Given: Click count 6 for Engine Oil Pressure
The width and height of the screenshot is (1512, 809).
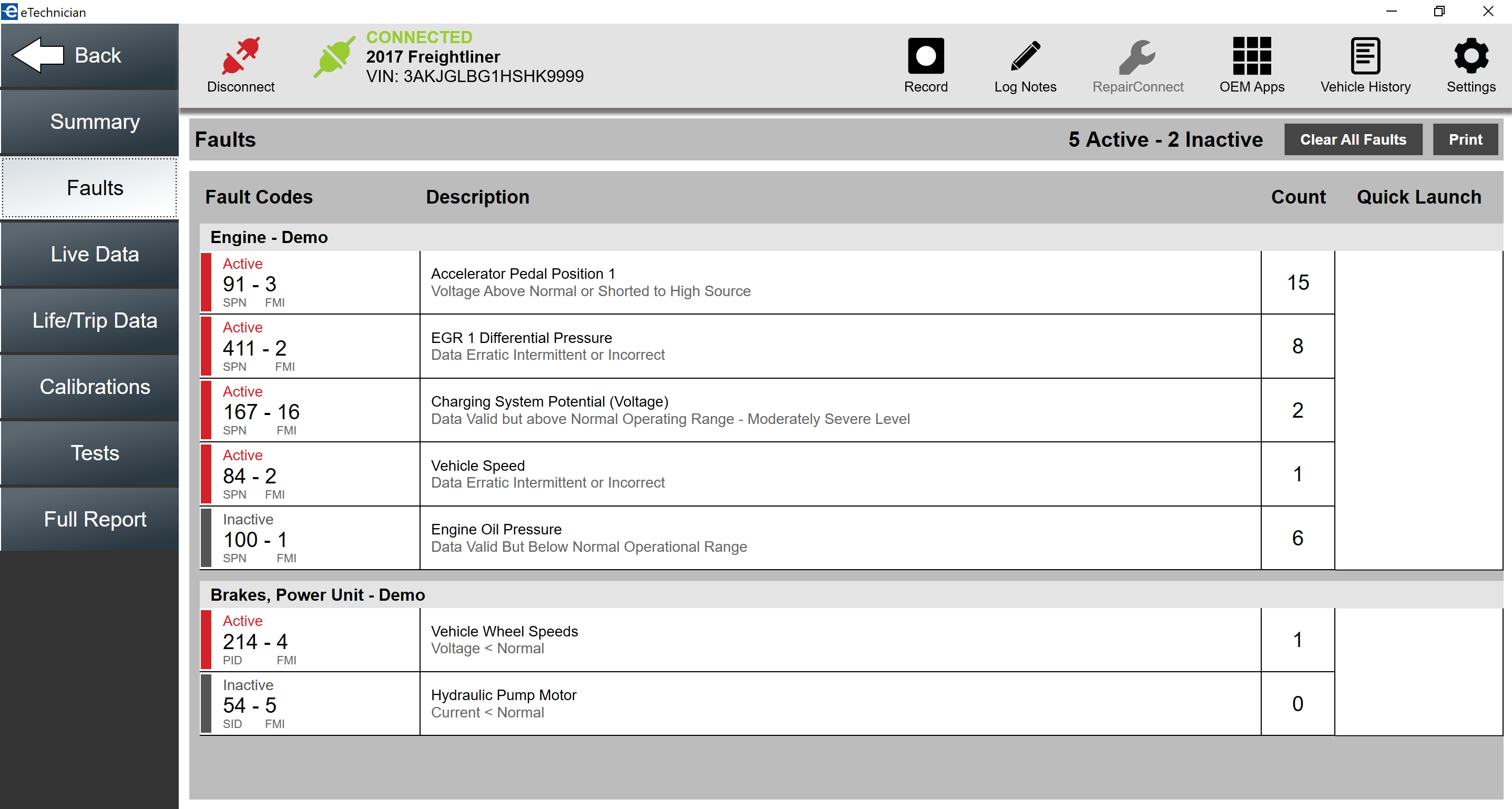Looking at the screenshot, I should [1298, 539].
